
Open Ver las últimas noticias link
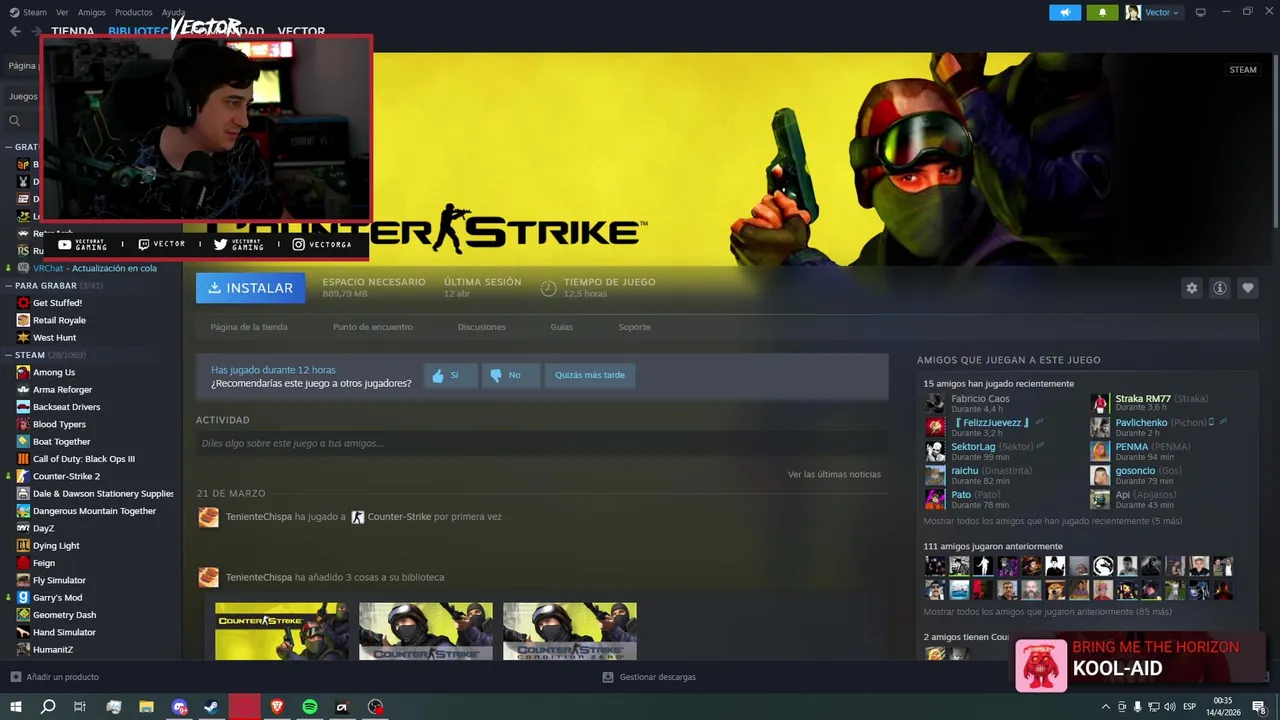(x=834, y=474)
